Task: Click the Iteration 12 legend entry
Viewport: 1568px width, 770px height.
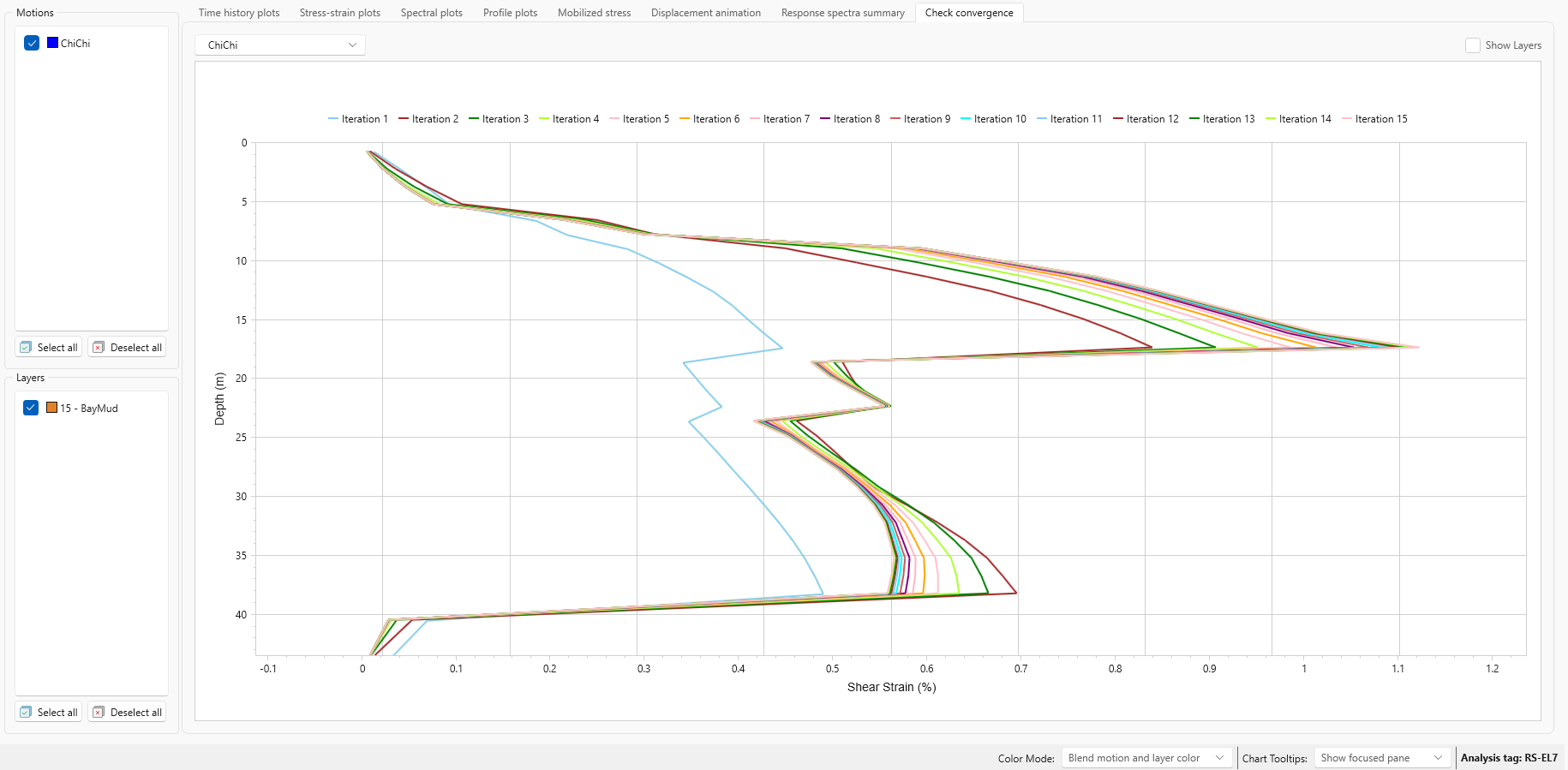Action: click(x=1146, y=119)
